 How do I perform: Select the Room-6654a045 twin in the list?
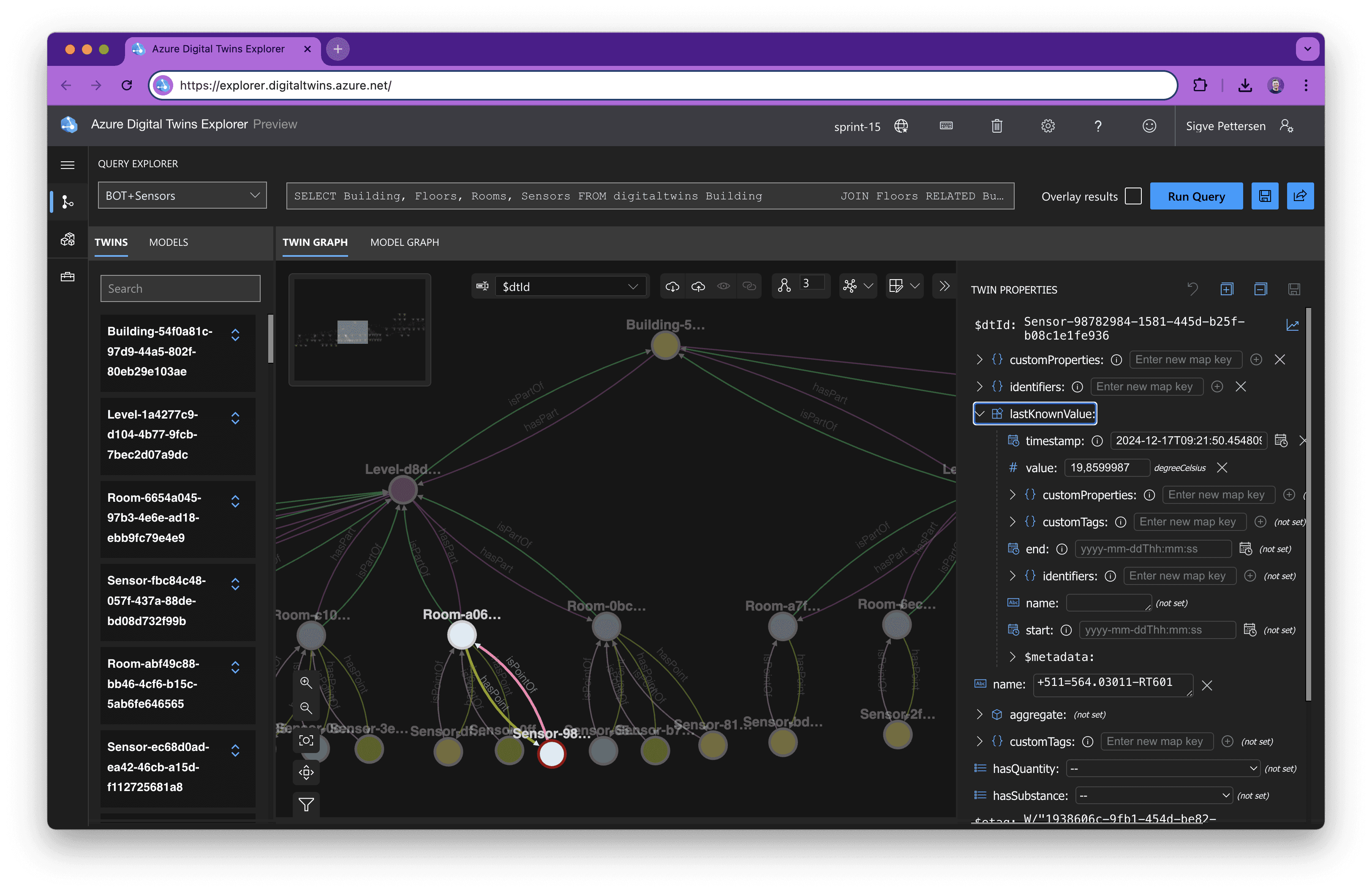coord(177,517)
